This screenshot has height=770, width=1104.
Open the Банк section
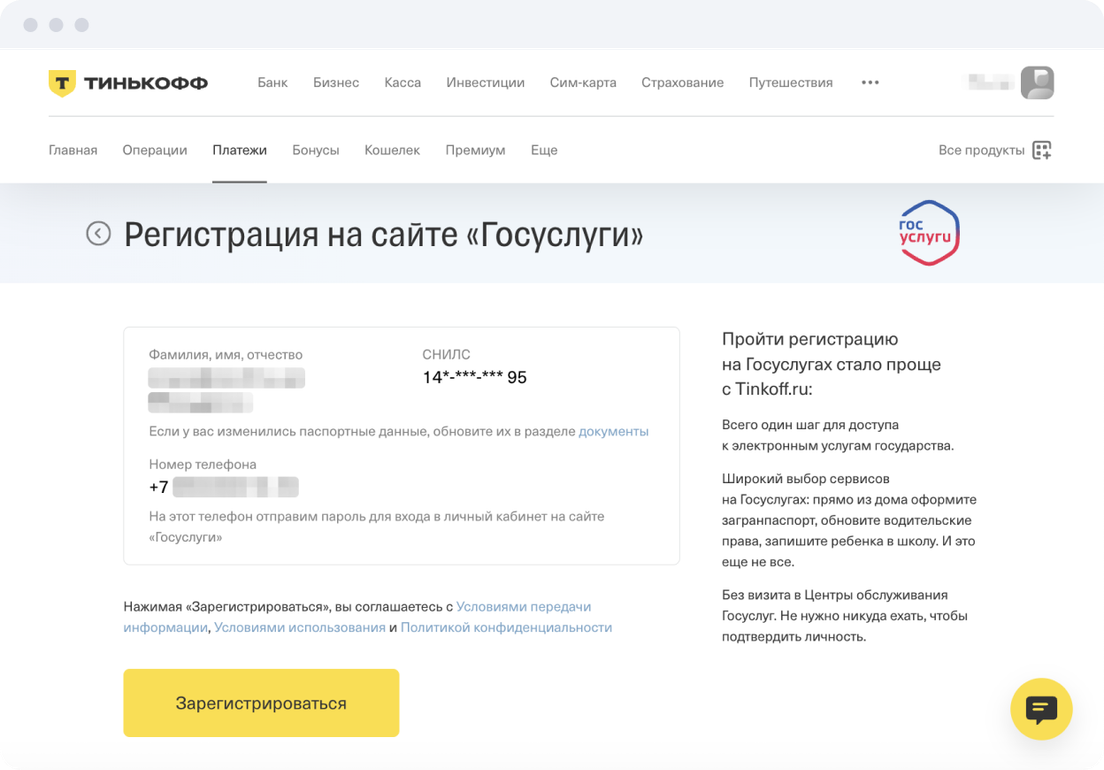pyautogui.click(x=272, y=82)
